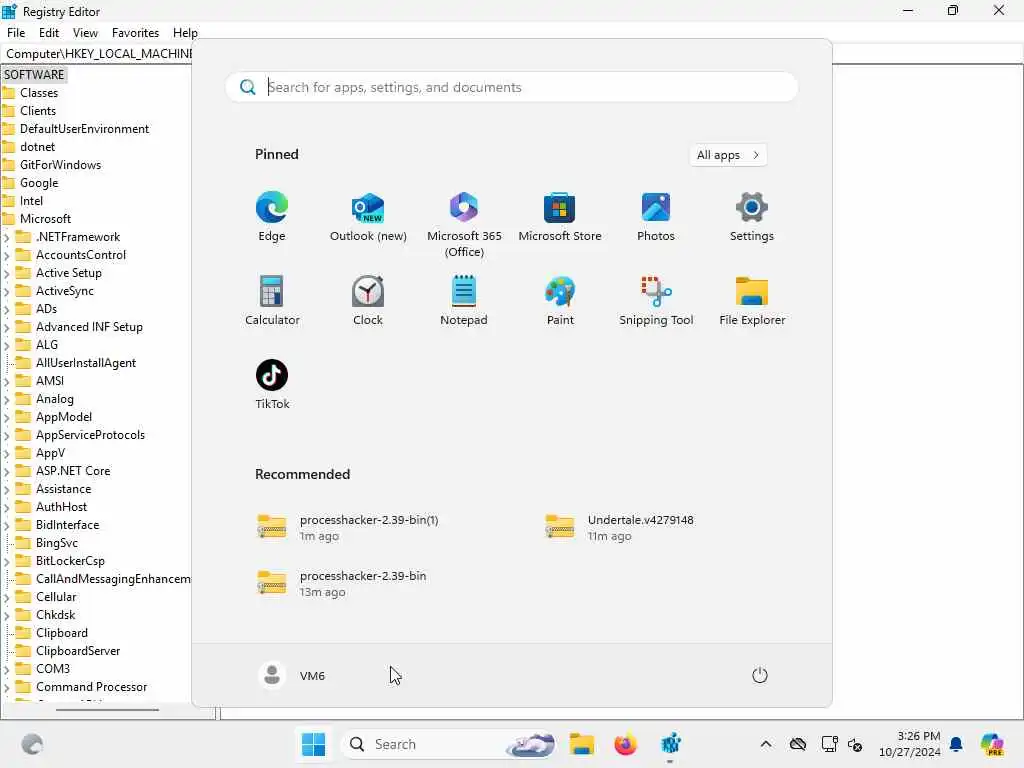Launch Notepad from Start menu
The height and width of the screenshot is (768, 1024).
(x=464, y=300)
